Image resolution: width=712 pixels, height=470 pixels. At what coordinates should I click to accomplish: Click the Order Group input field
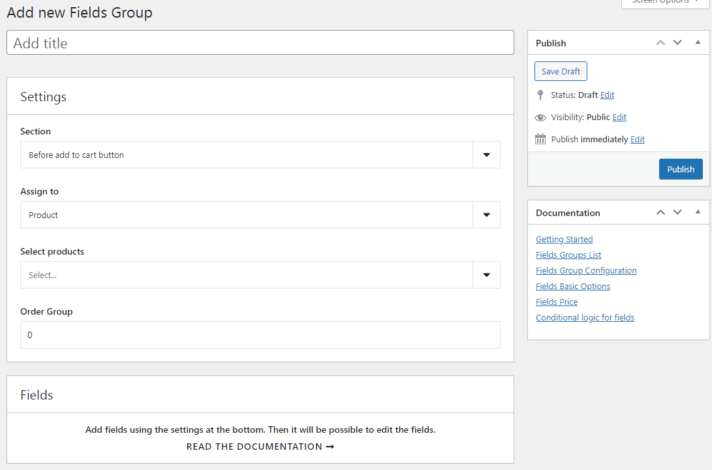(x=260, y=335)
